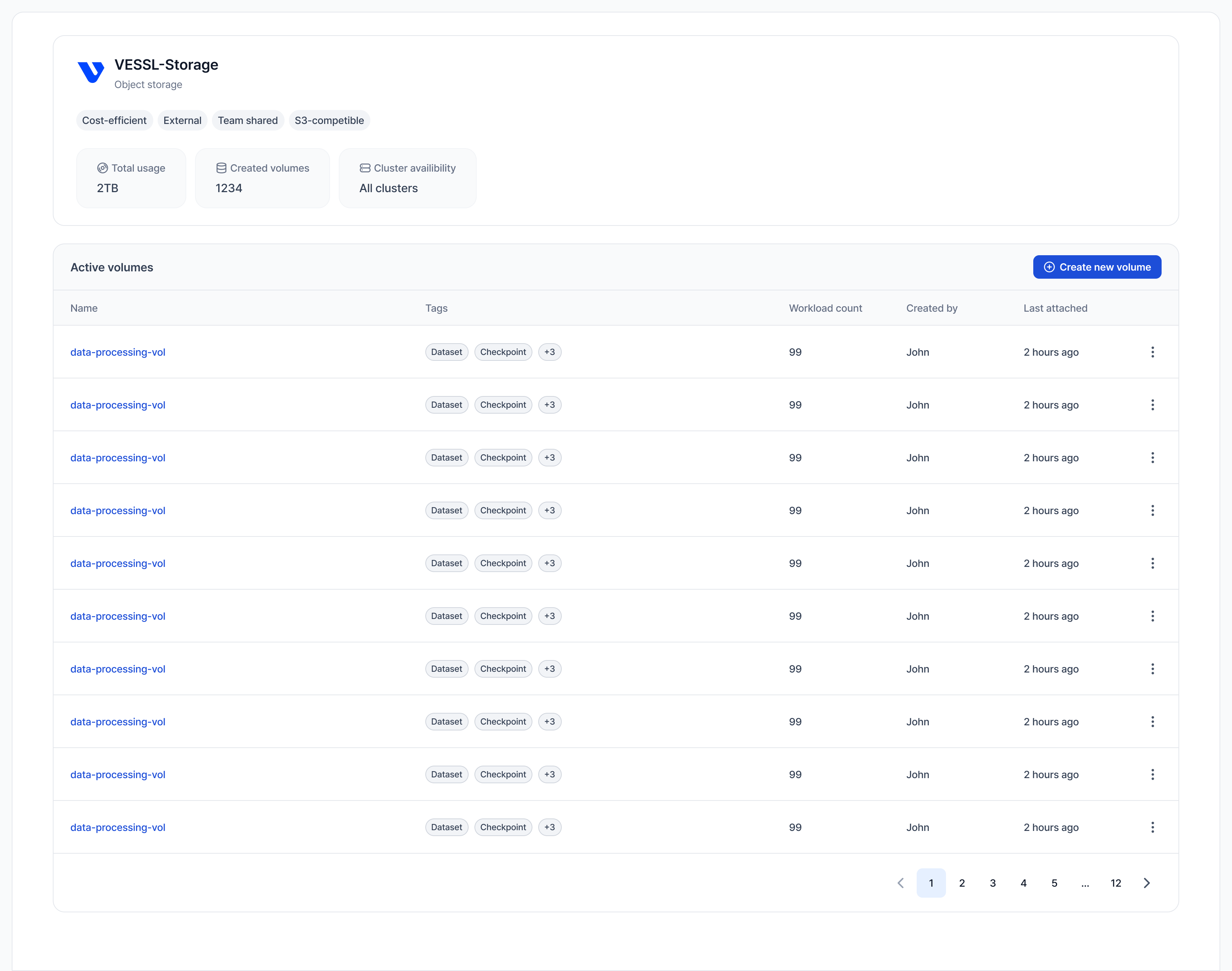Click the Active volumes heading
The height and width of the screenshot is (971, 1232).
tap(112, 267)
